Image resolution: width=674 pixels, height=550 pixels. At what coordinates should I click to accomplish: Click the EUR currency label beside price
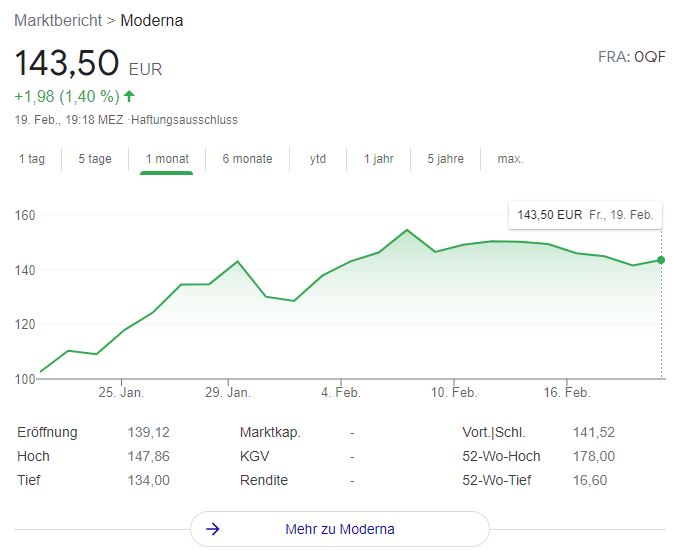click(145, 69)
